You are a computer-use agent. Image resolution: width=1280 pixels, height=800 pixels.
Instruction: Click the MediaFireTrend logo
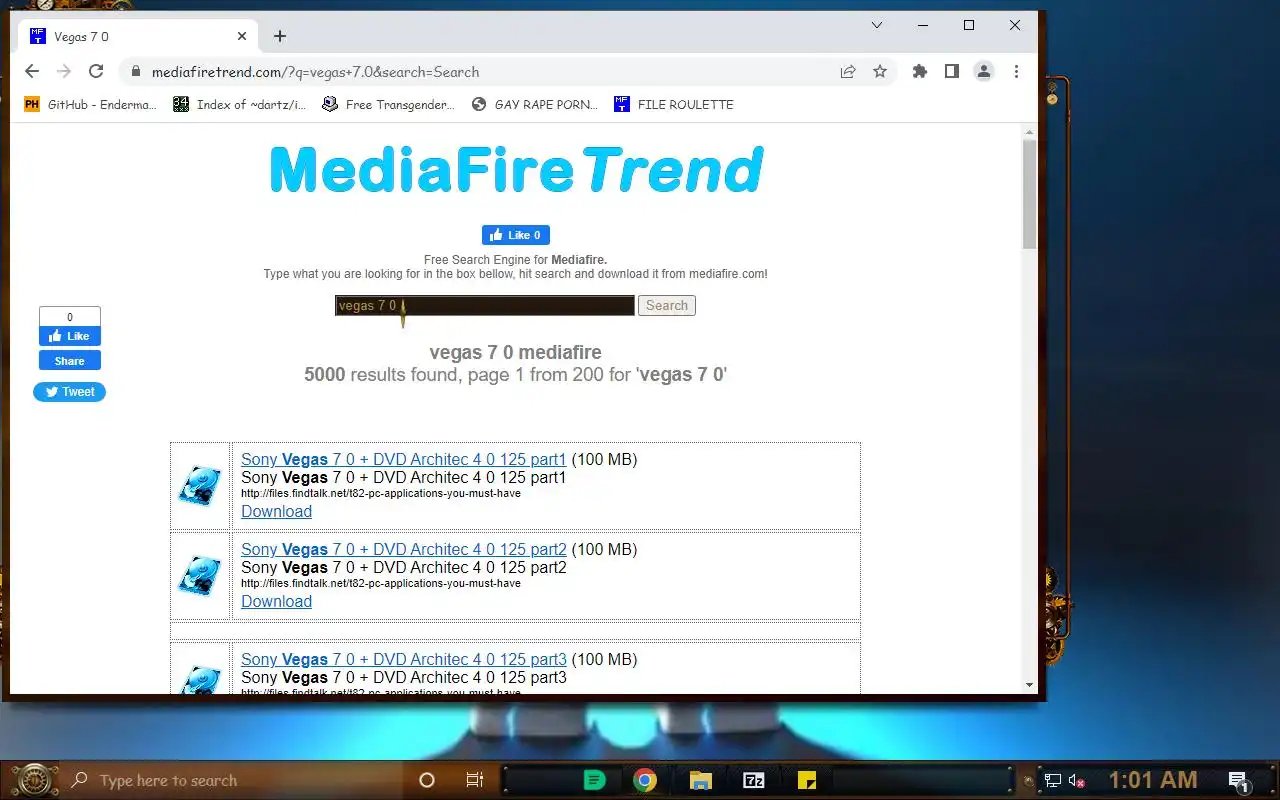pyautogui.click(x=516, y=170)
